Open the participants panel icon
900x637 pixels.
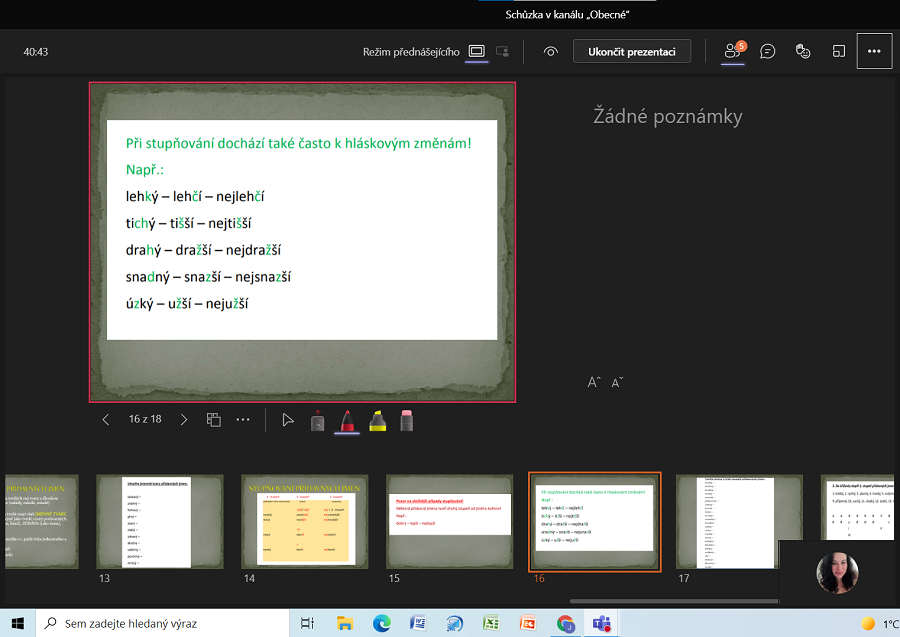733,51
